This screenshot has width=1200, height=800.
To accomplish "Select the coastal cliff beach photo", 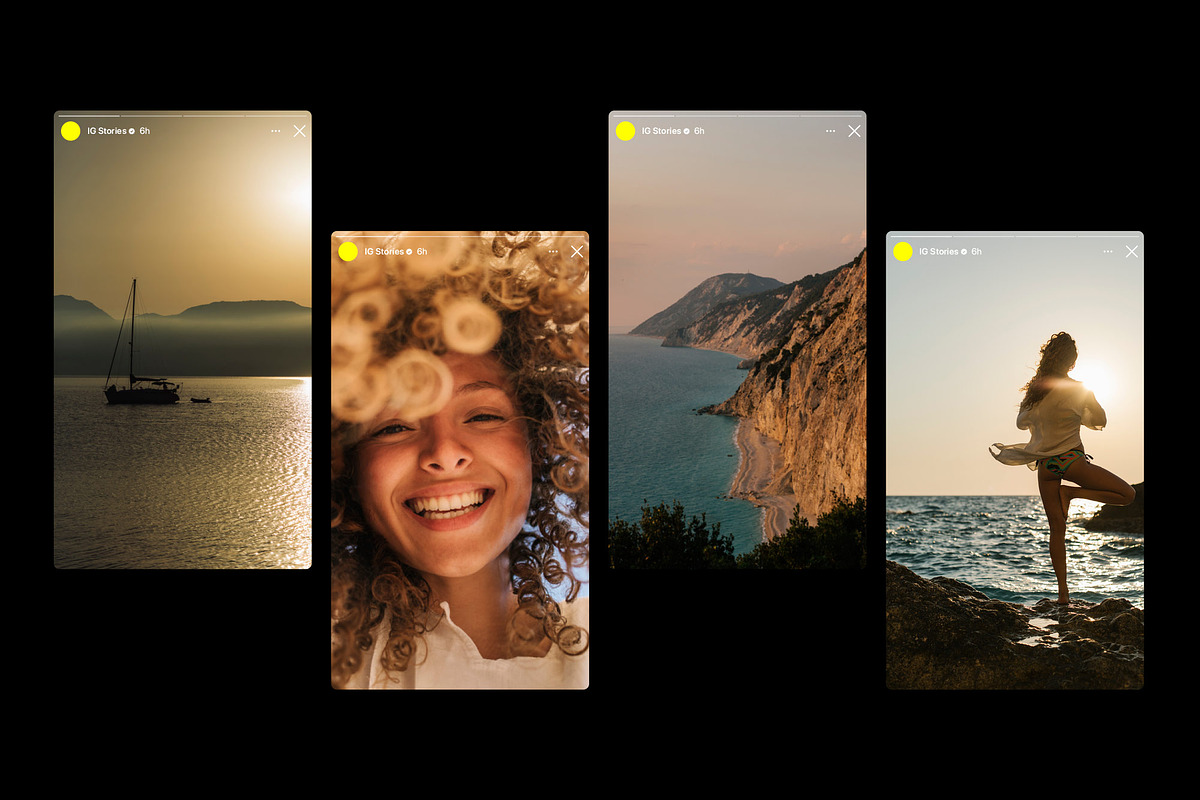I will pyautogui.click(x=738, y=340).
